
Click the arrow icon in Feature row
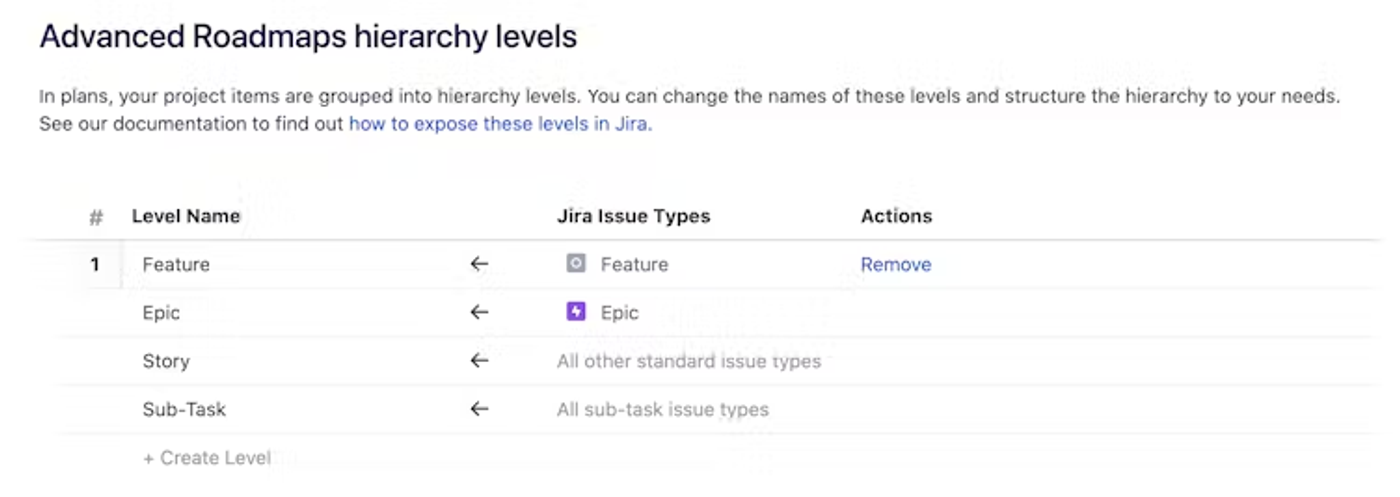point(479,264)
